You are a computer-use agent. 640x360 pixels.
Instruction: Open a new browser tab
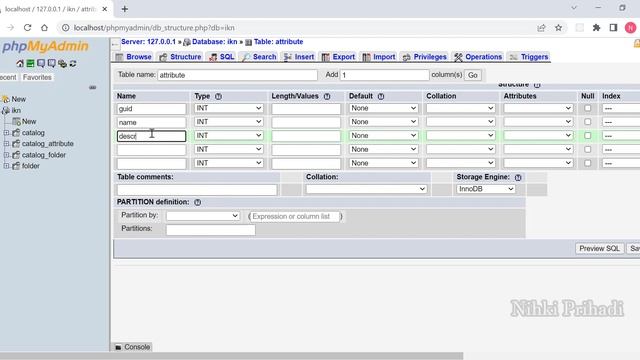pos(125,9)
